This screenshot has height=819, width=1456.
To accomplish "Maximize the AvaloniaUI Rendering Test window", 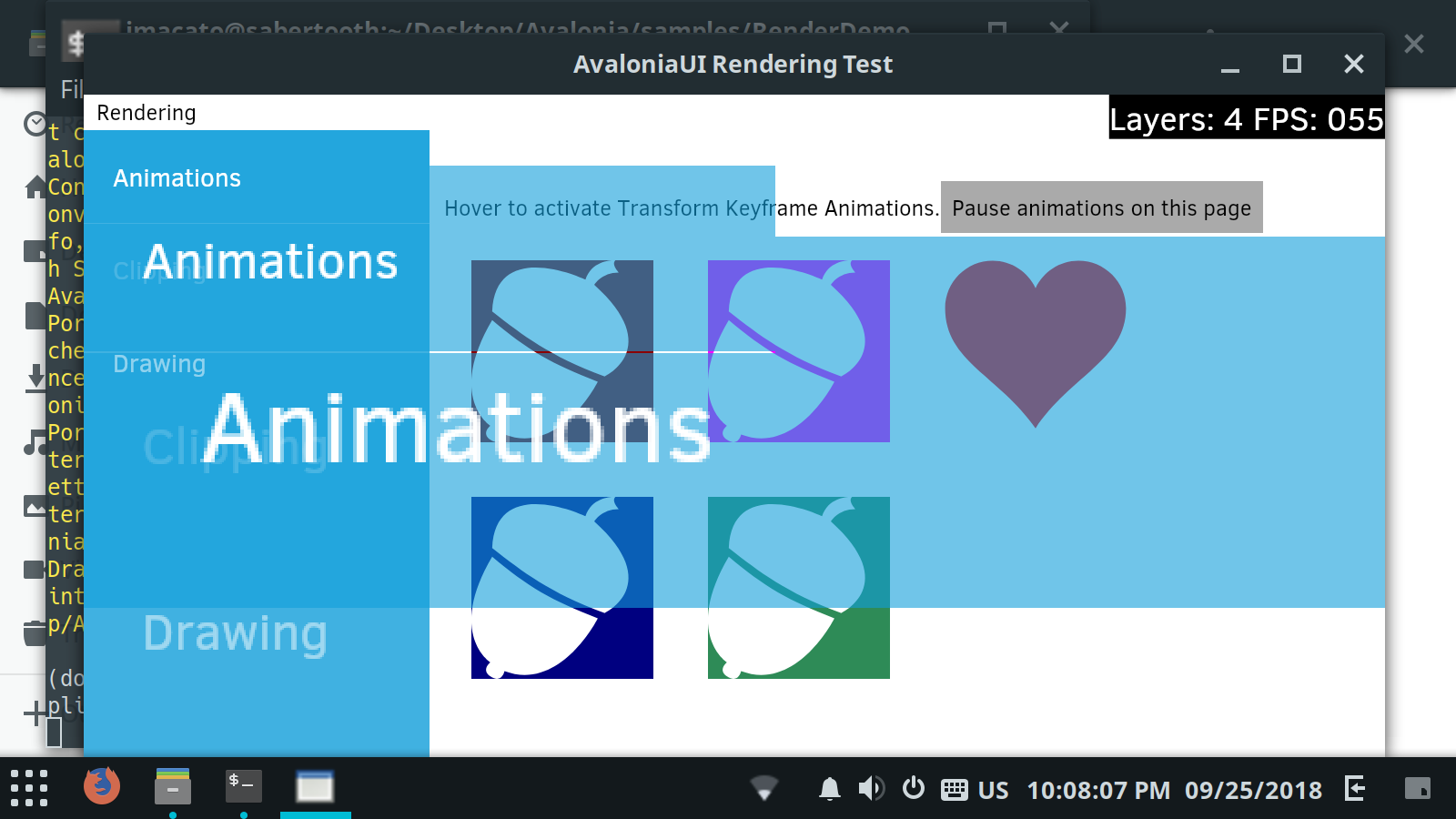I will click(x=1292, y=64).
